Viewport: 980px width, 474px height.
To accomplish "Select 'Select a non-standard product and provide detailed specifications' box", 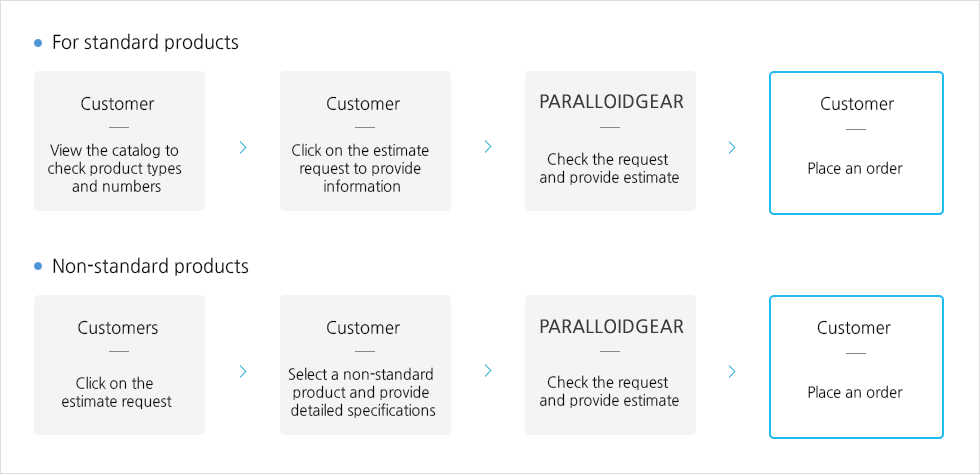I will coord(365,365).
